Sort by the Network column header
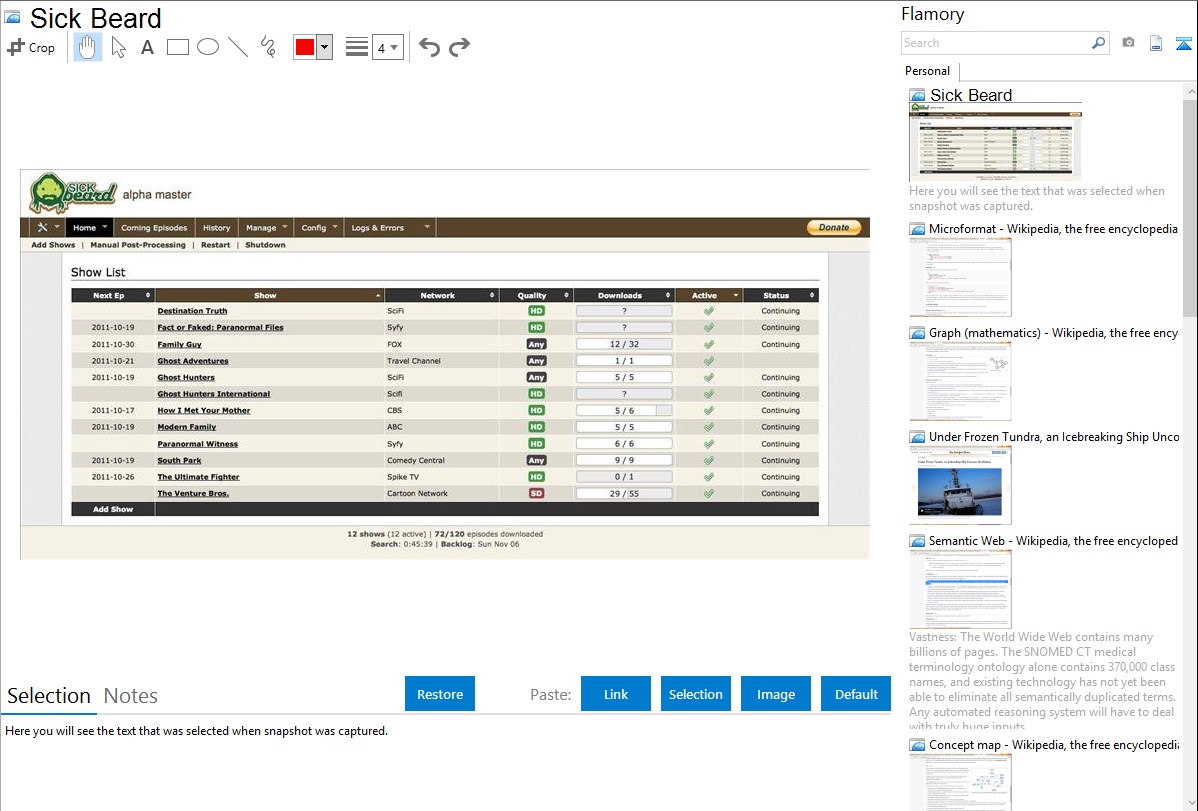This screenshot has width=1198, height=811. 442,295
